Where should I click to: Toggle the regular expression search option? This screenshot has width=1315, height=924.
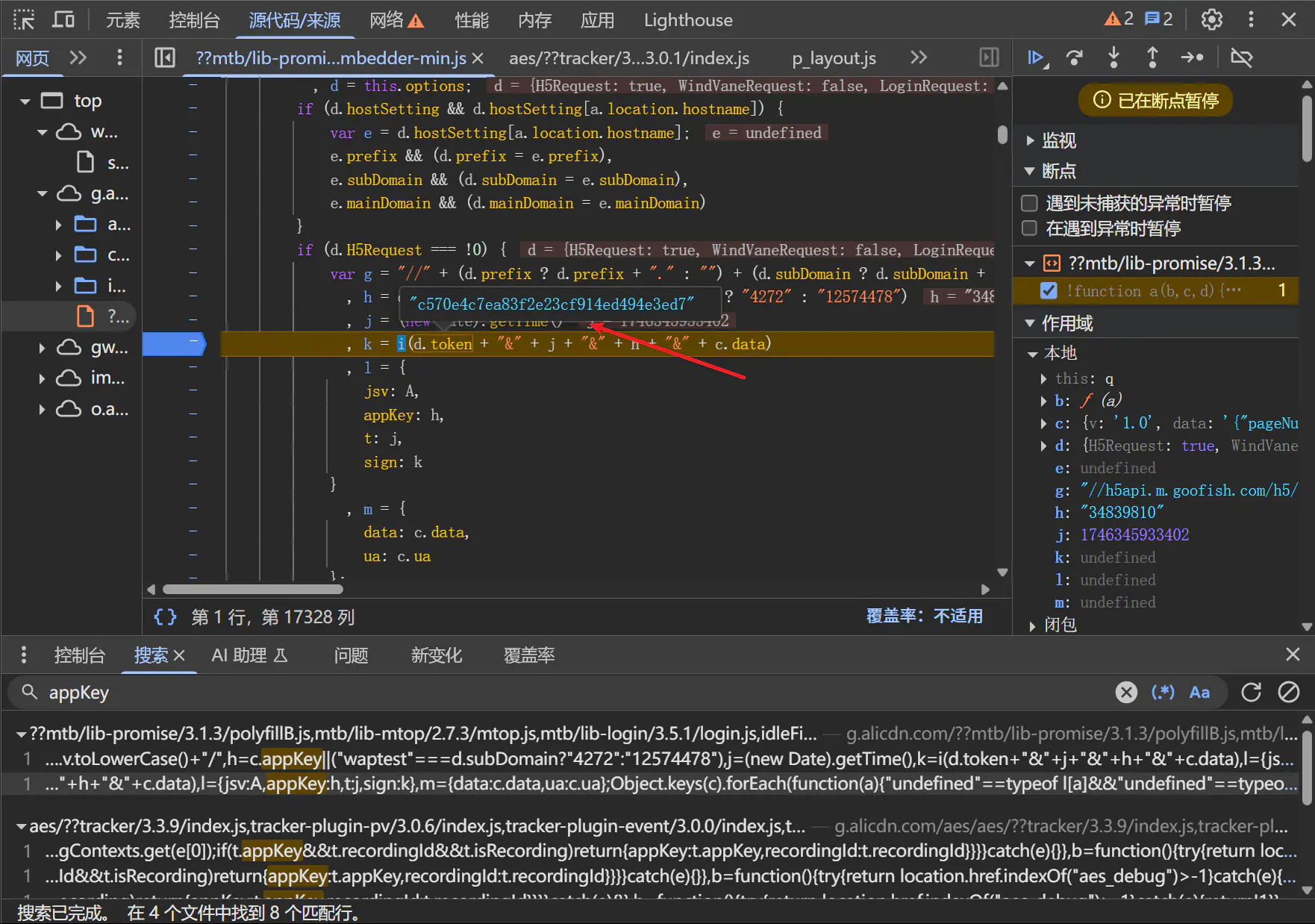(1163, 693)
